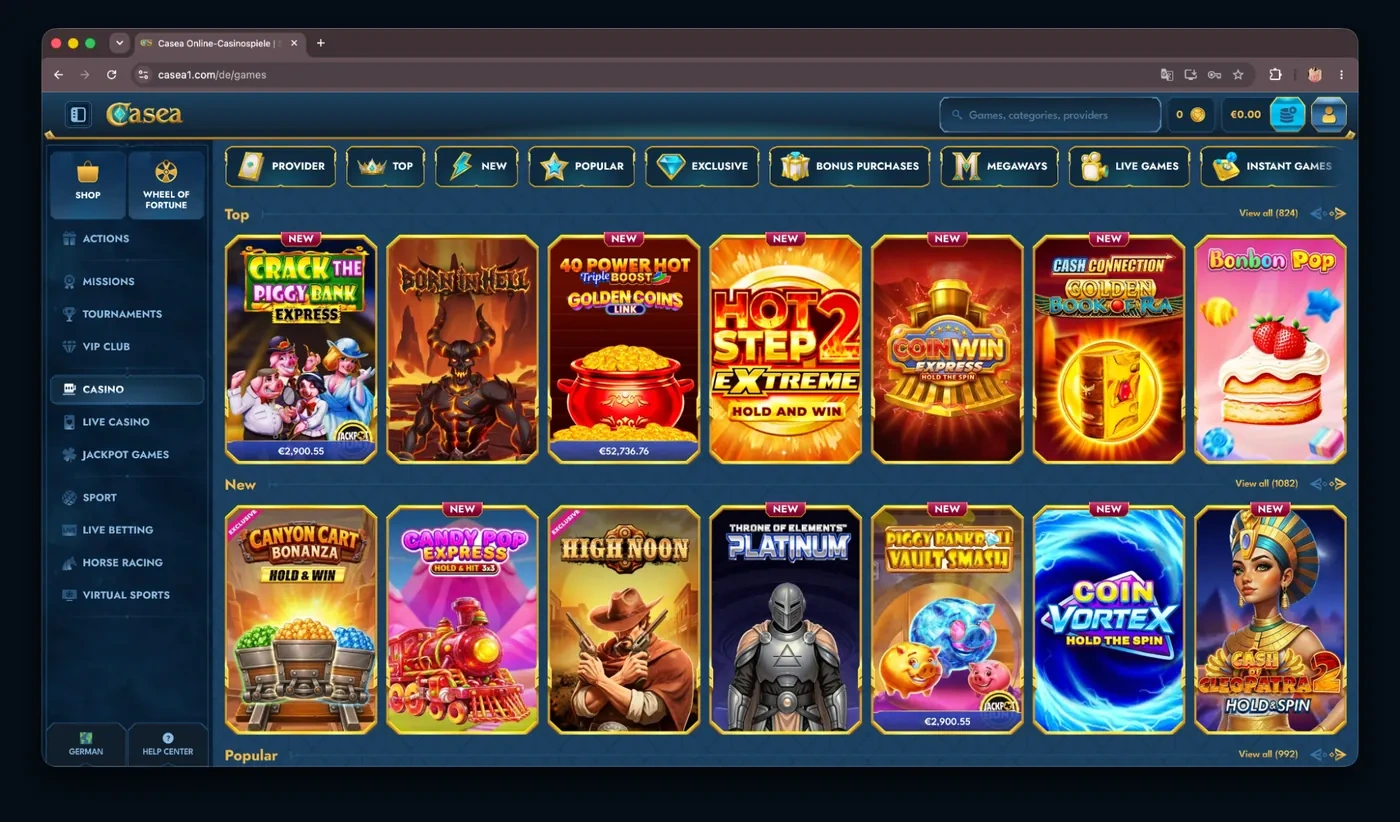
Task: View all 992 Popular games
Action: (1268, 754)
